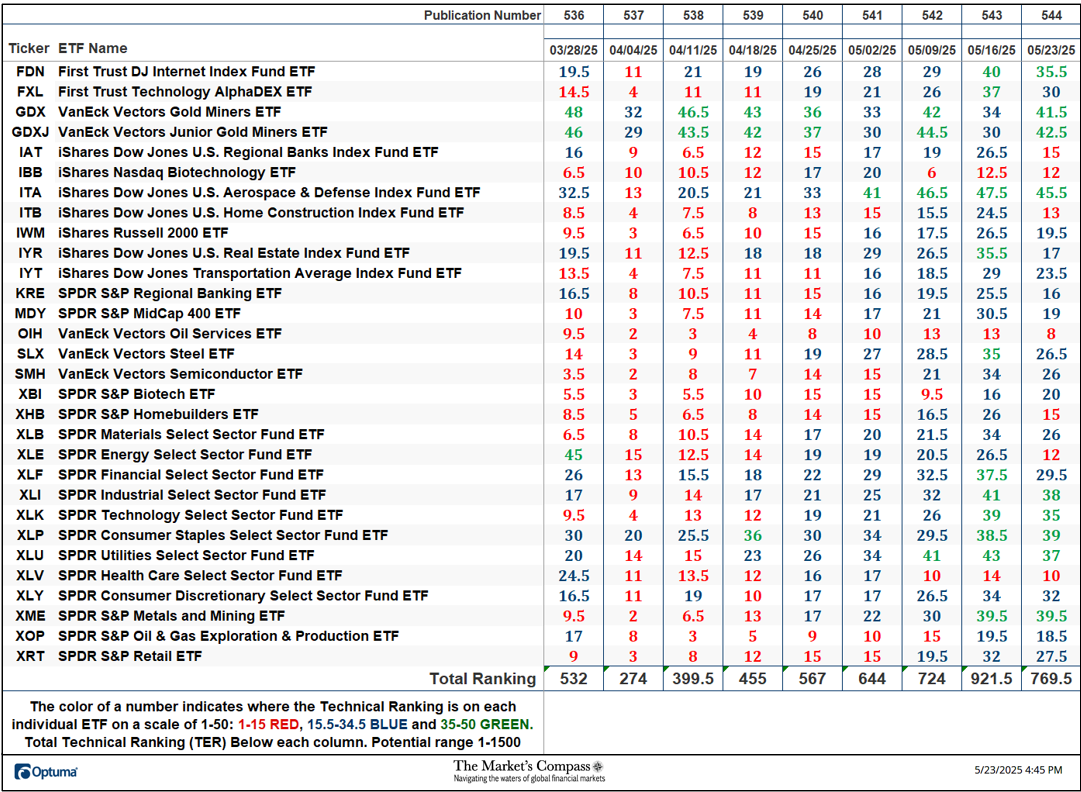This screenshot has width=1081, height=792.
Task: Click the 5/23/2025 4:45 PM timestamp
Action: (x=1016, y=771)
